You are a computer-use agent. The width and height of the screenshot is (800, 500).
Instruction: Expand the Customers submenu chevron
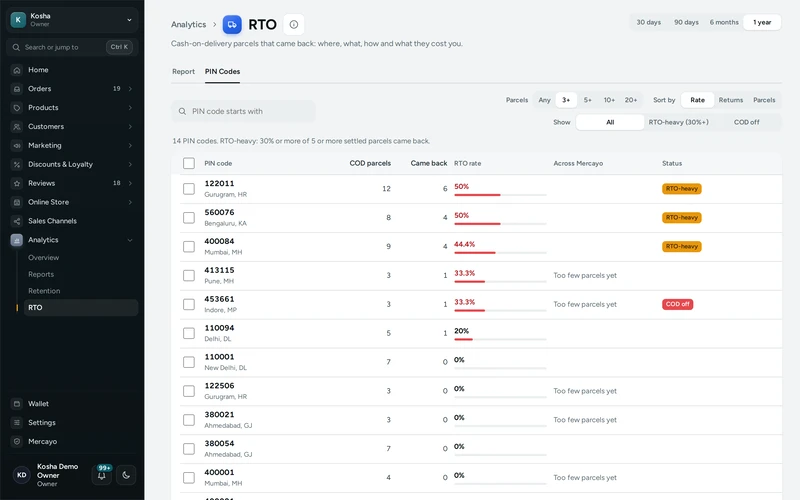click(x=130, y=127)
